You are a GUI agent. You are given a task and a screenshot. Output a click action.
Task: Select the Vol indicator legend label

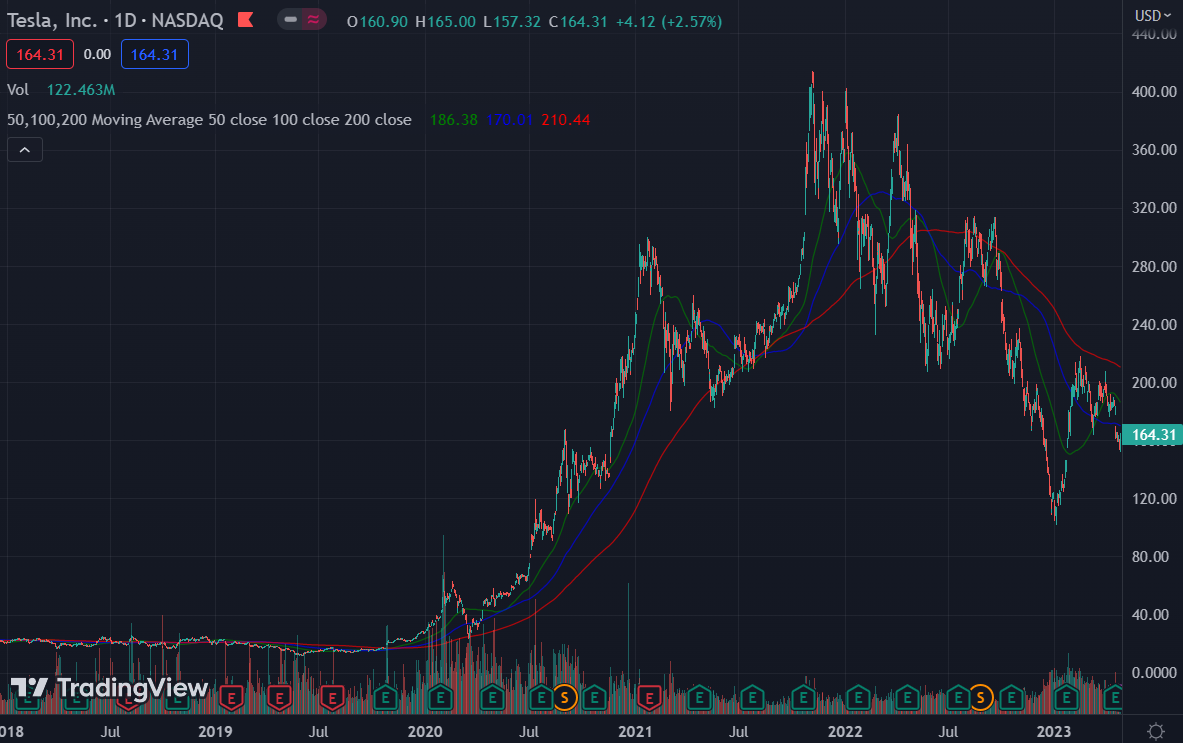pos(17,90)
